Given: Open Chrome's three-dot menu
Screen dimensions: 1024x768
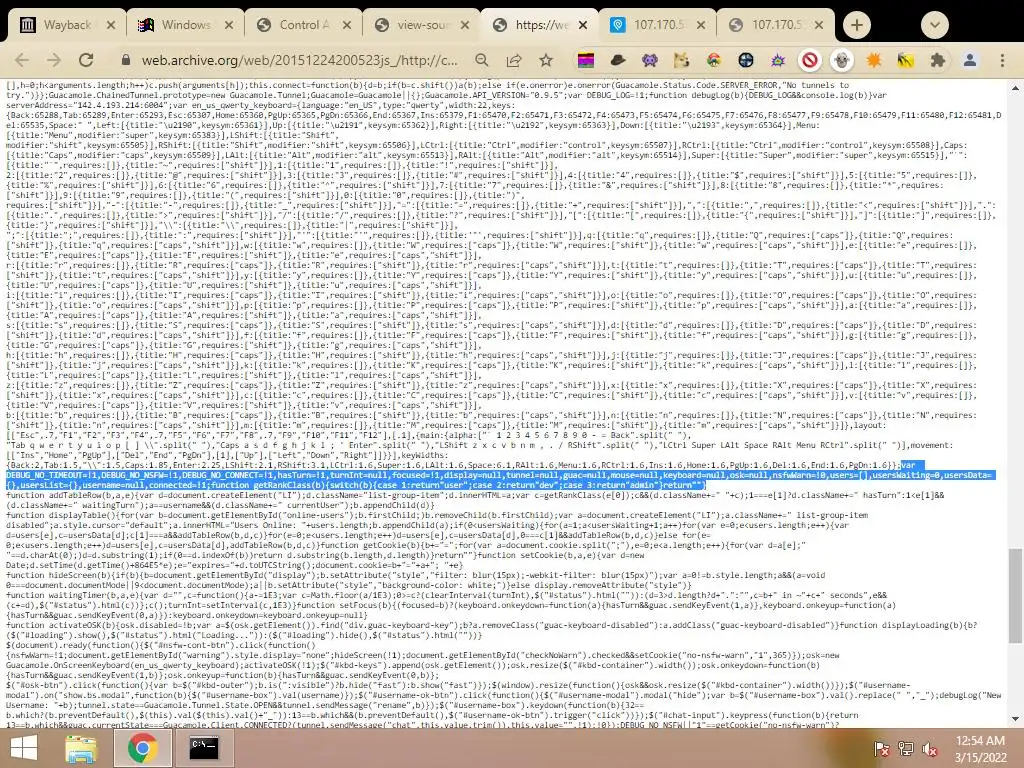Looking at the screenshot, I should pos(1002,60).
